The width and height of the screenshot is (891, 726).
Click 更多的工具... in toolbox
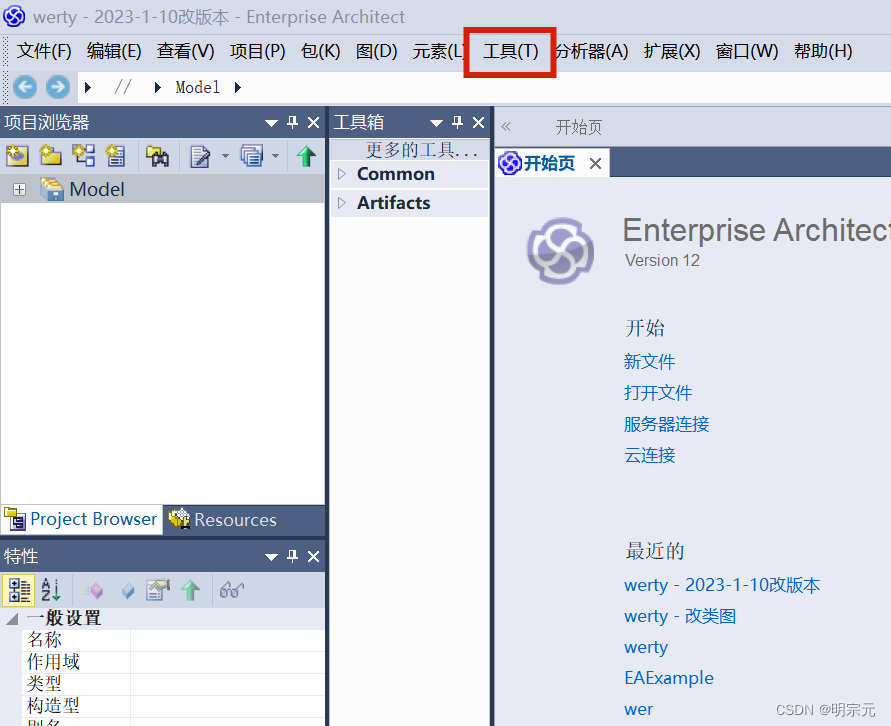click(421, 149)
